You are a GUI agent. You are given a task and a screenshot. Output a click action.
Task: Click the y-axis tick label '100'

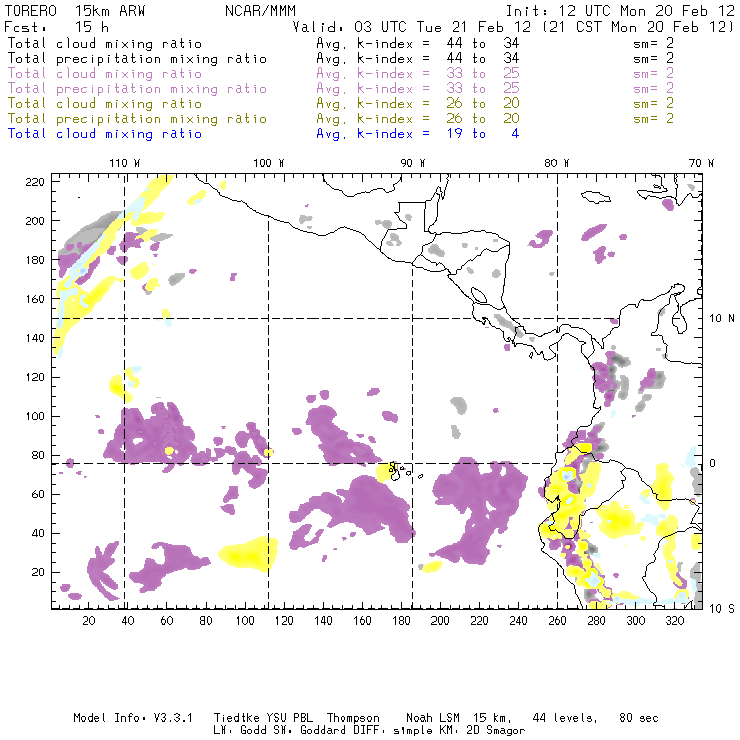click(x=35, y=416)
